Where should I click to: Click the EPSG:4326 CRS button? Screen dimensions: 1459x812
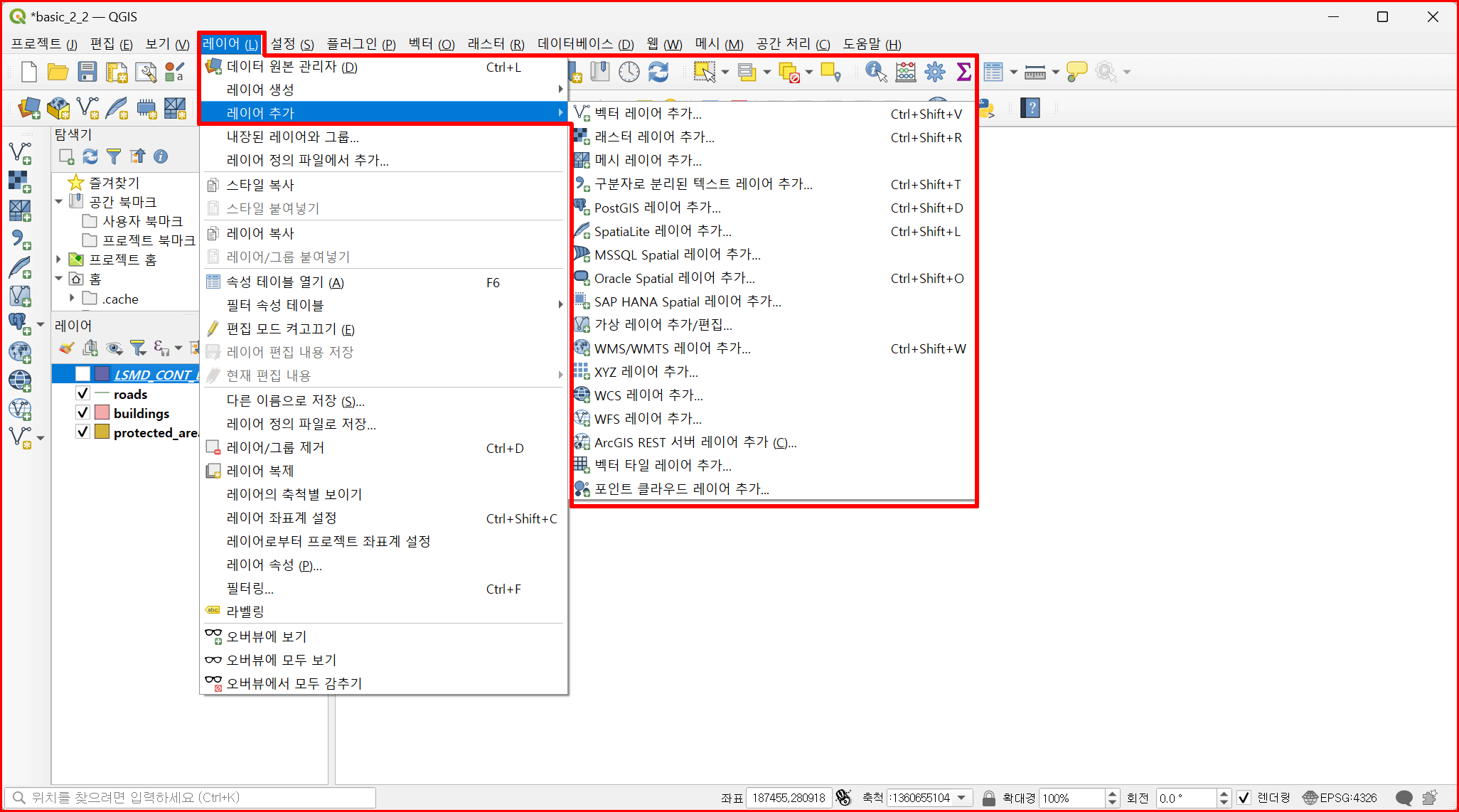coord(1340,798)
